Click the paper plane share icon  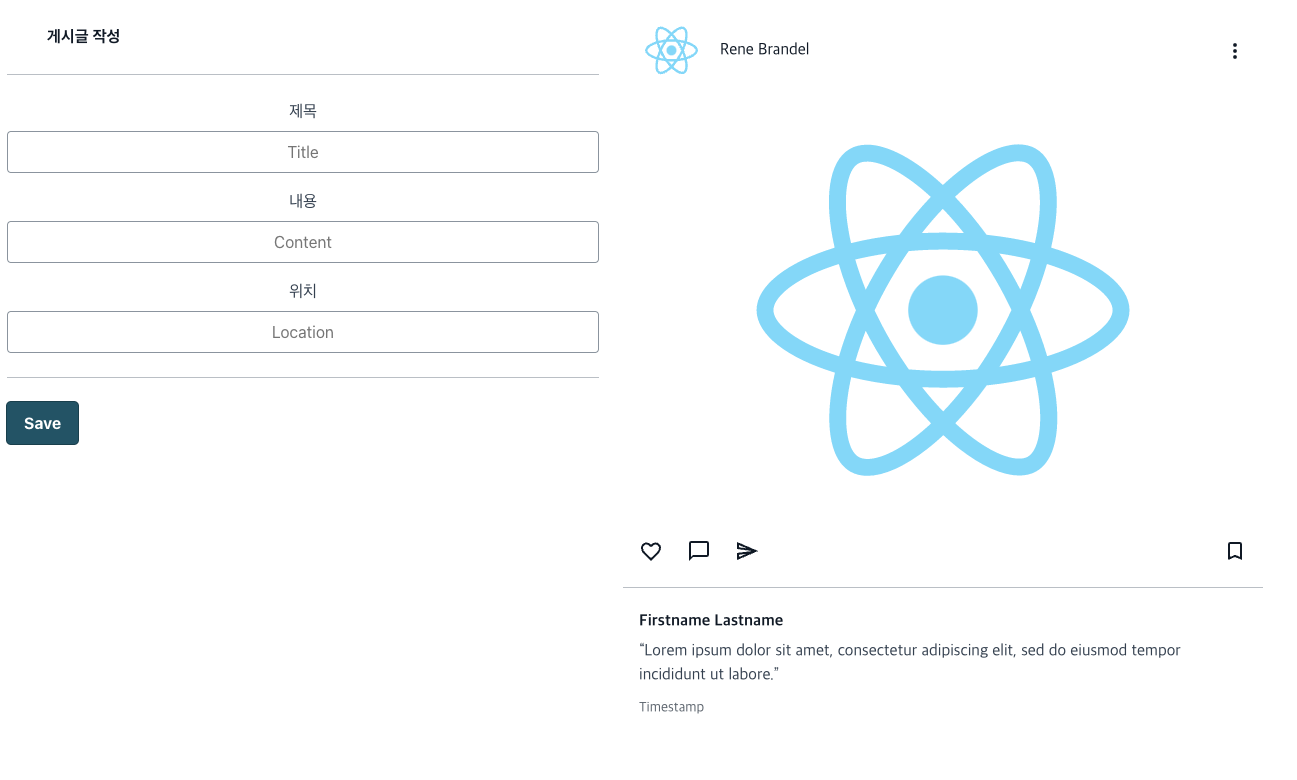point(747,551)
